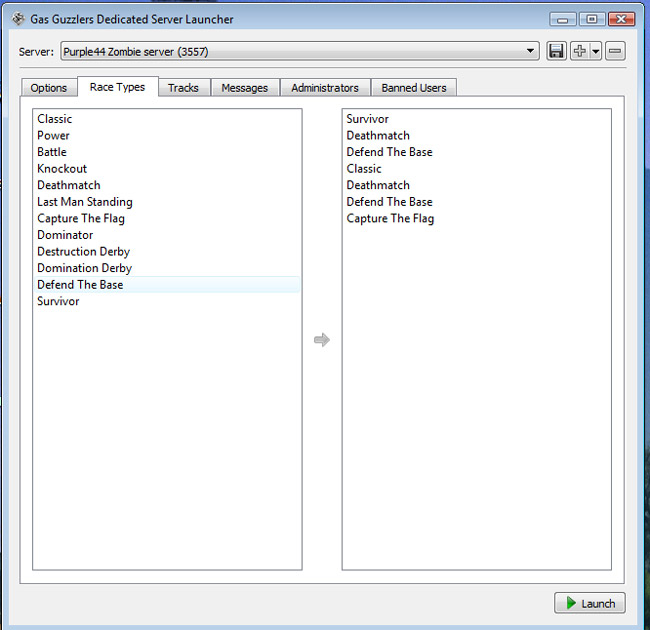Switch to the Options tab
This screenshot has height=630, width=650.
[x=49, y=88]
